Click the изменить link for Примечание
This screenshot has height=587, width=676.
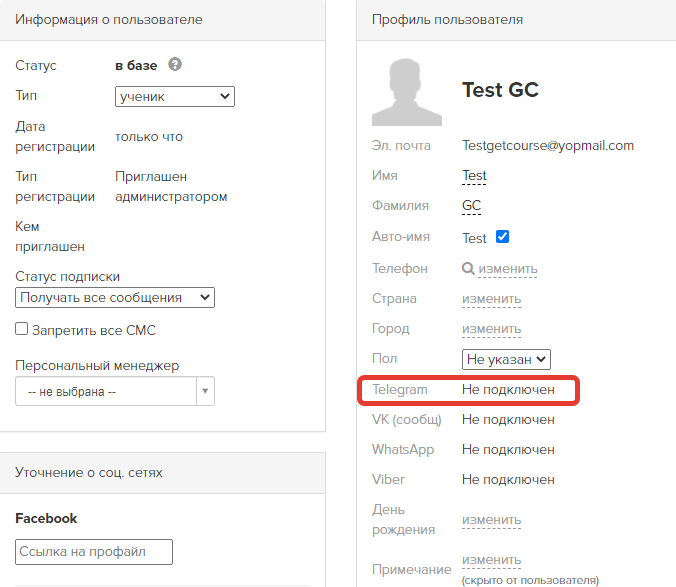491,560
